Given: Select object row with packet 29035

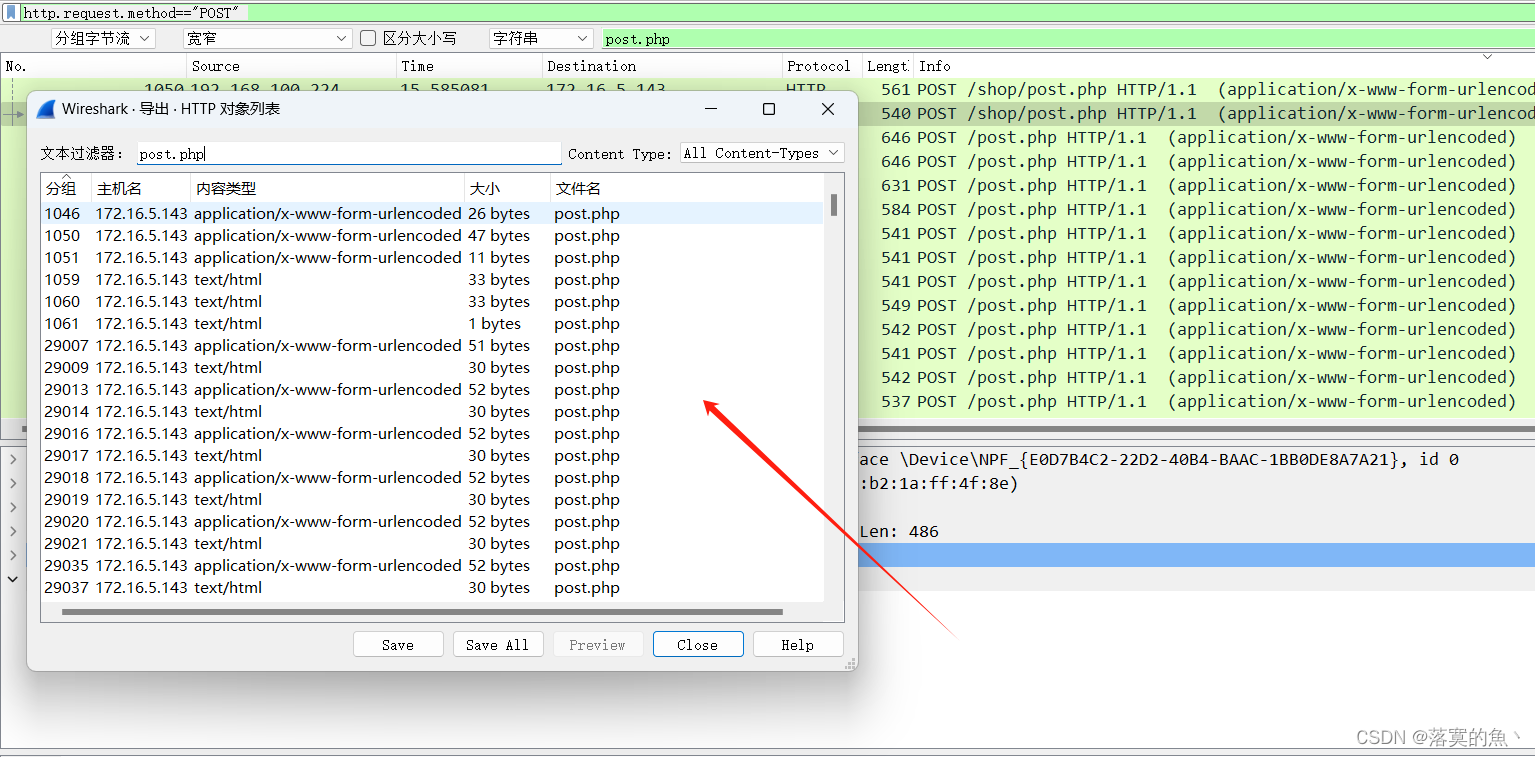Looking at the screenshot, I should click(432, 566).
